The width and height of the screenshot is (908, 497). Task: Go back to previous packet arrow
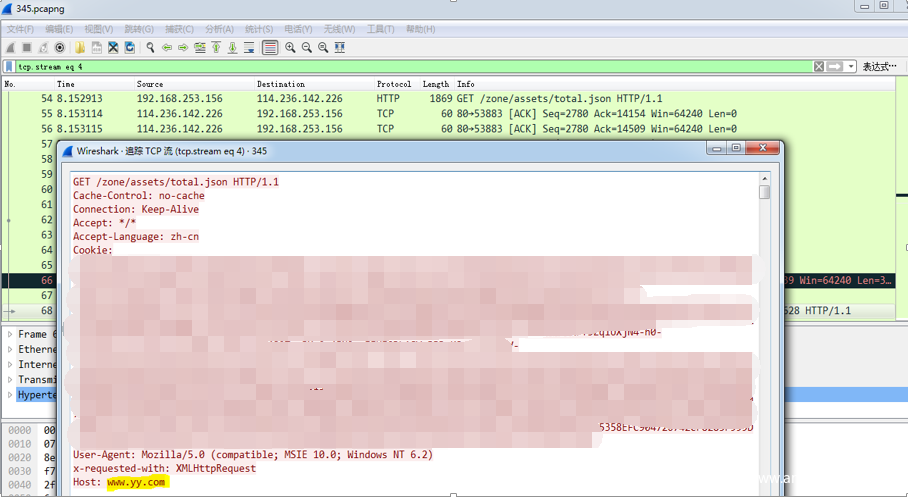(167, 47)
